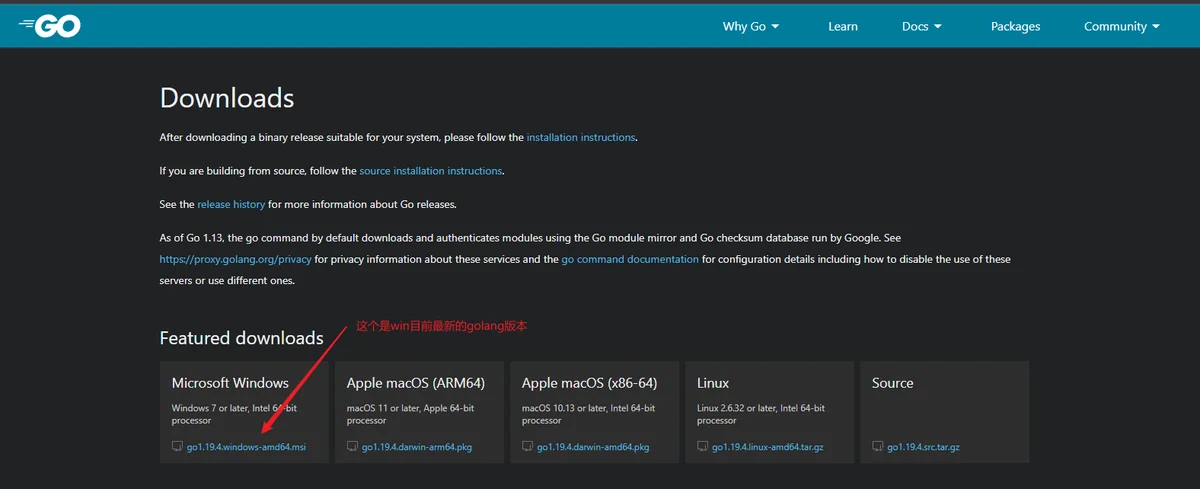Screen dimensions: 1200x489
Task: Click the Downloads page heading
Action: [x=227, y=98]
